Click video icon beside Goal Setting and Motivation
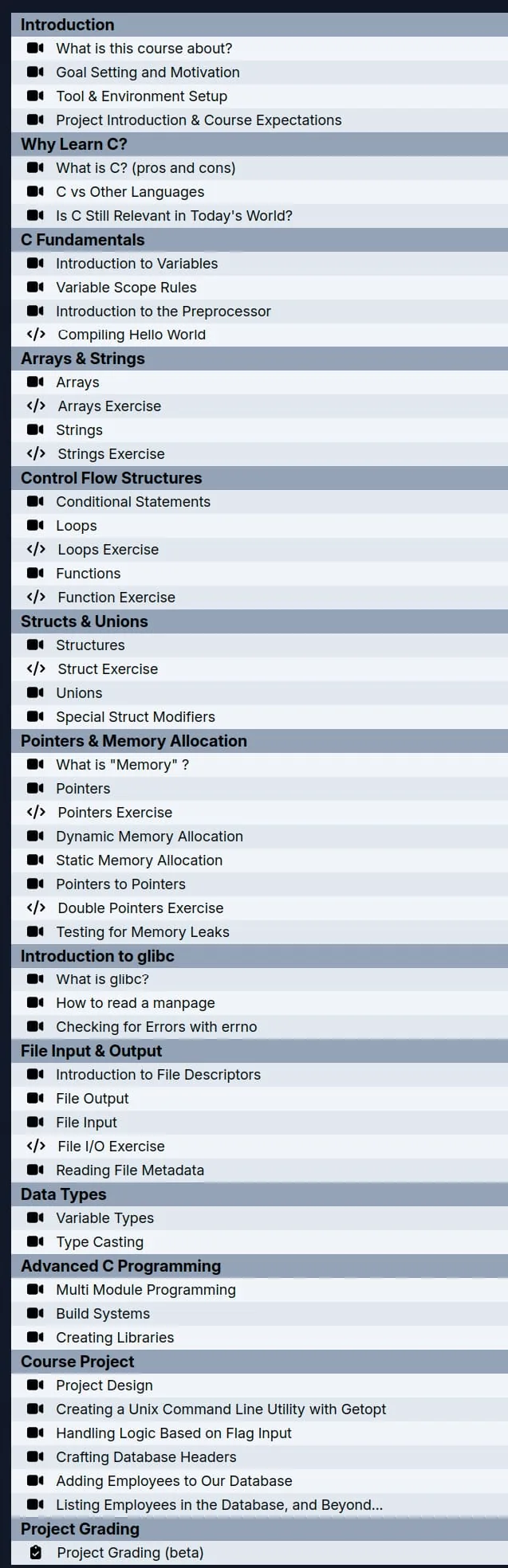 coord(35,72)
